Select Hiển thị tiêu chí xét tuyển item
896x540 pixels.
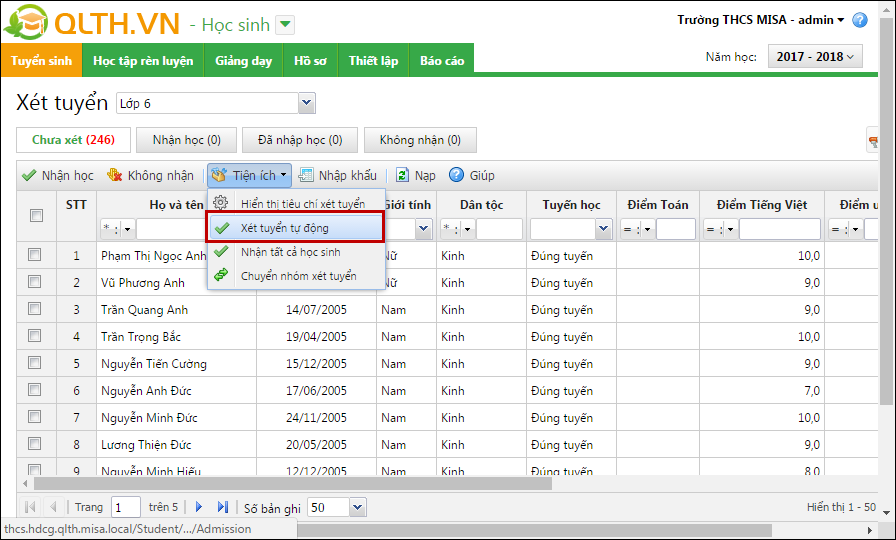pos(295,203)
